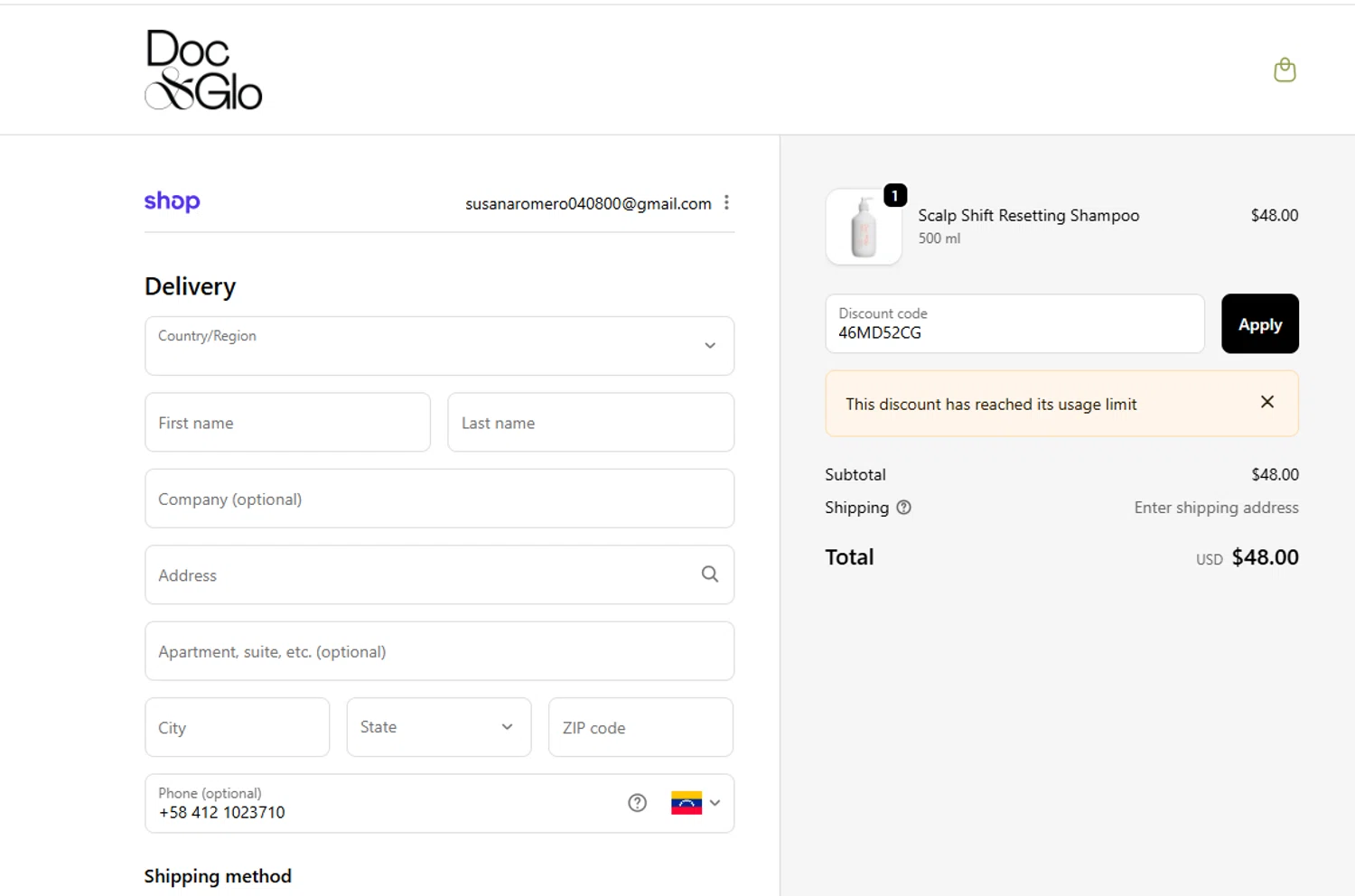Click the shipping info question mark icon
1355x896 pixels.
[x=903, y=508]
